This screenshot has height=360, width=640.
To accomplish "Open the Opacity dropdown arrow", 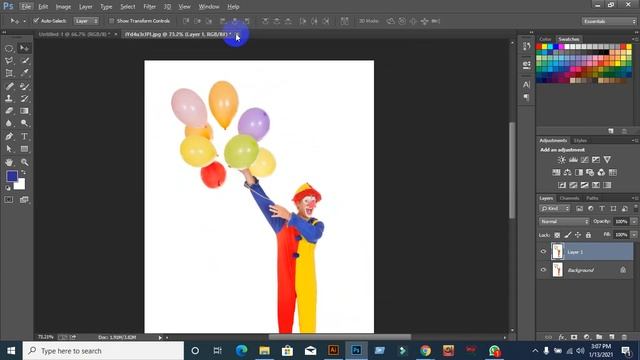I will point(634,221).
